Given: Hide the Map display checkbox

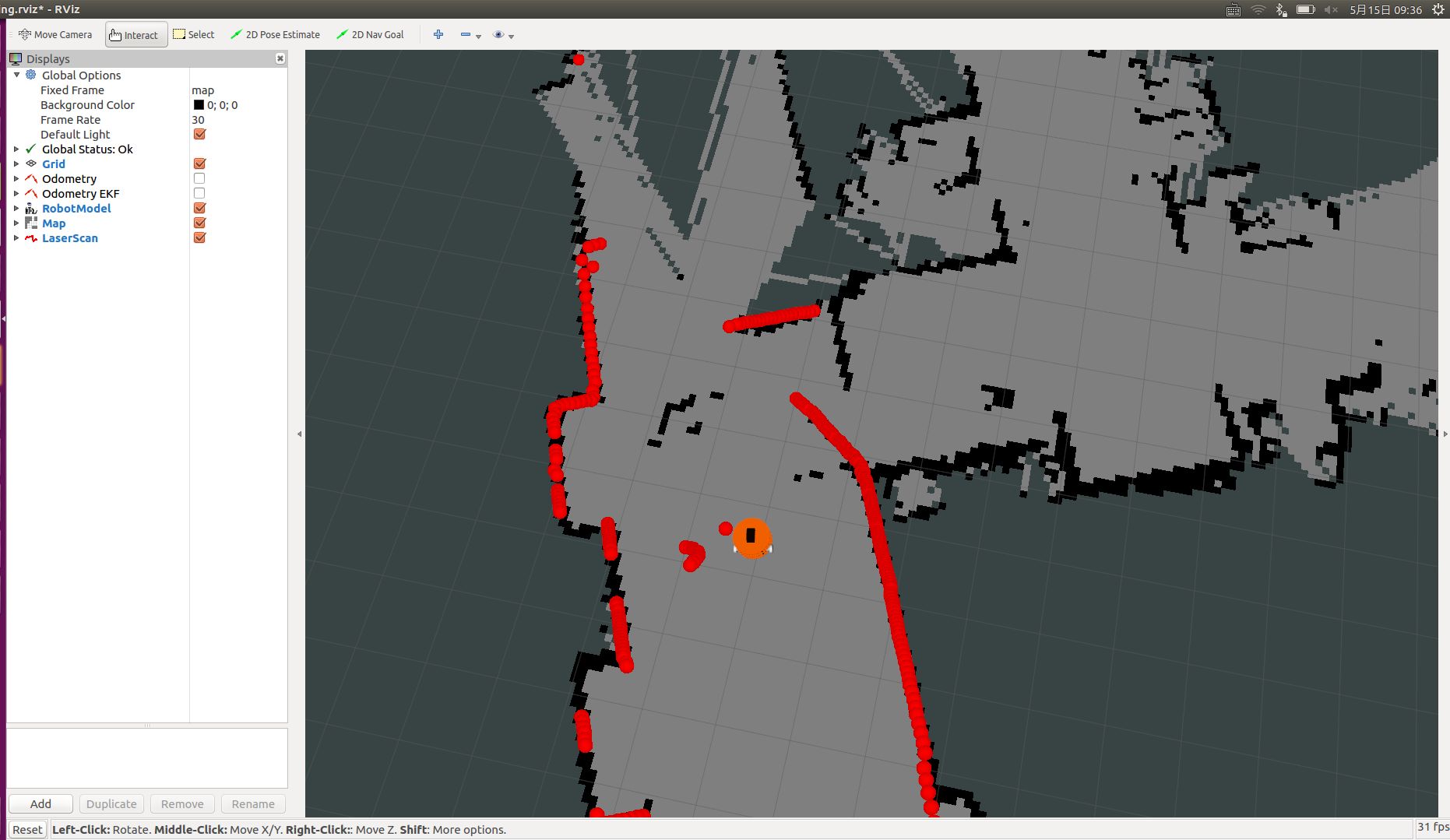Looking at the screenshot, I should pyautogui.click(x=199, y=223).
